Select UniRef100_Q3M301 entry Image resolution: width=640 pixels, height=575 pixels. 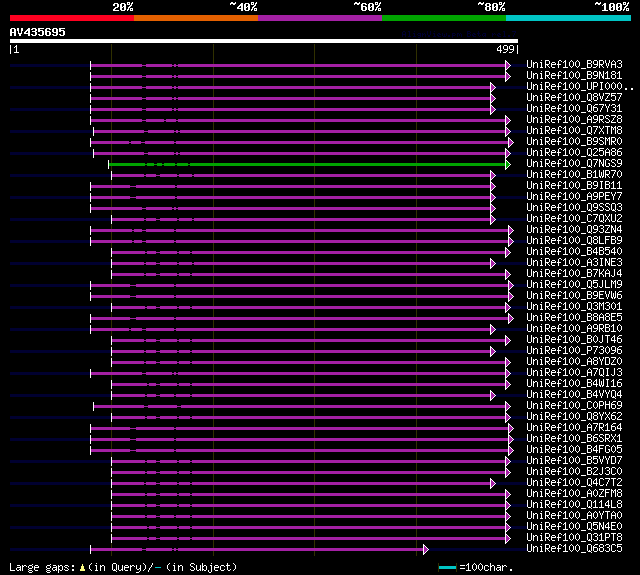[x=574, y=307]
